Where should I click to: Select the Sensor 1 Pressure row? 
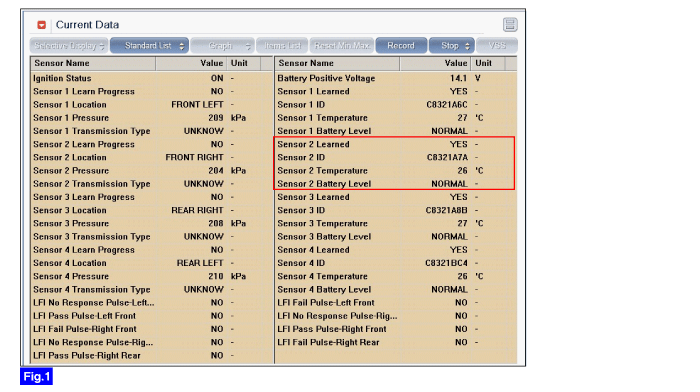tap(152, 118)
